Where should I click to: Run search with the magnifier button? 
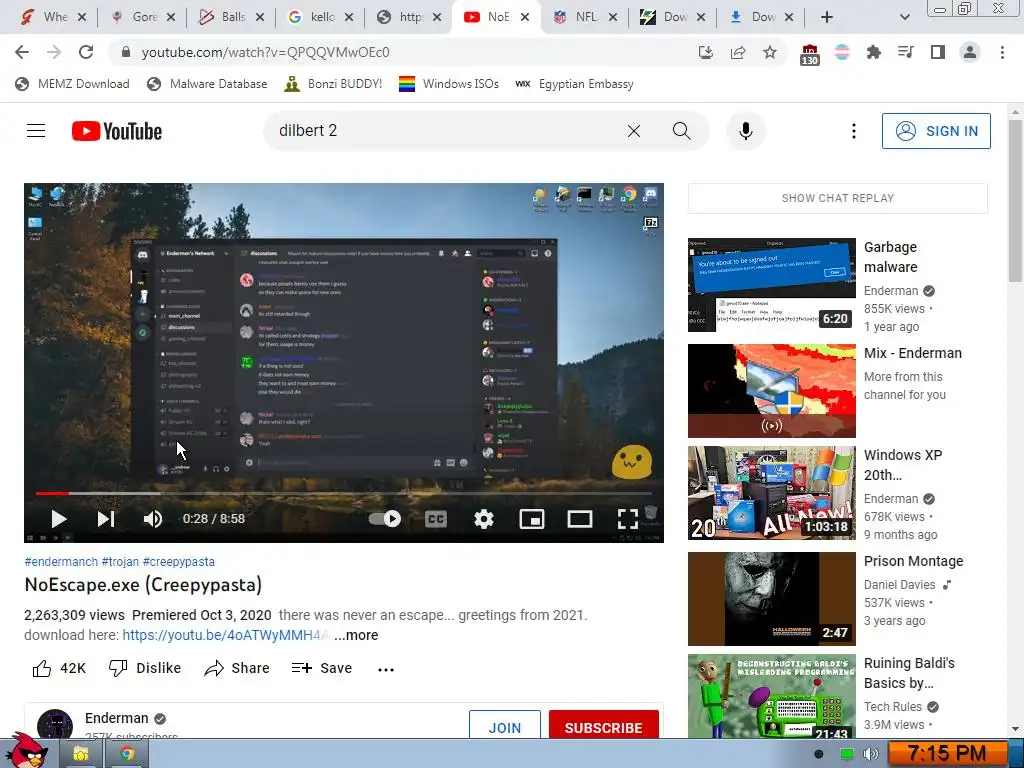click(682, 131)
